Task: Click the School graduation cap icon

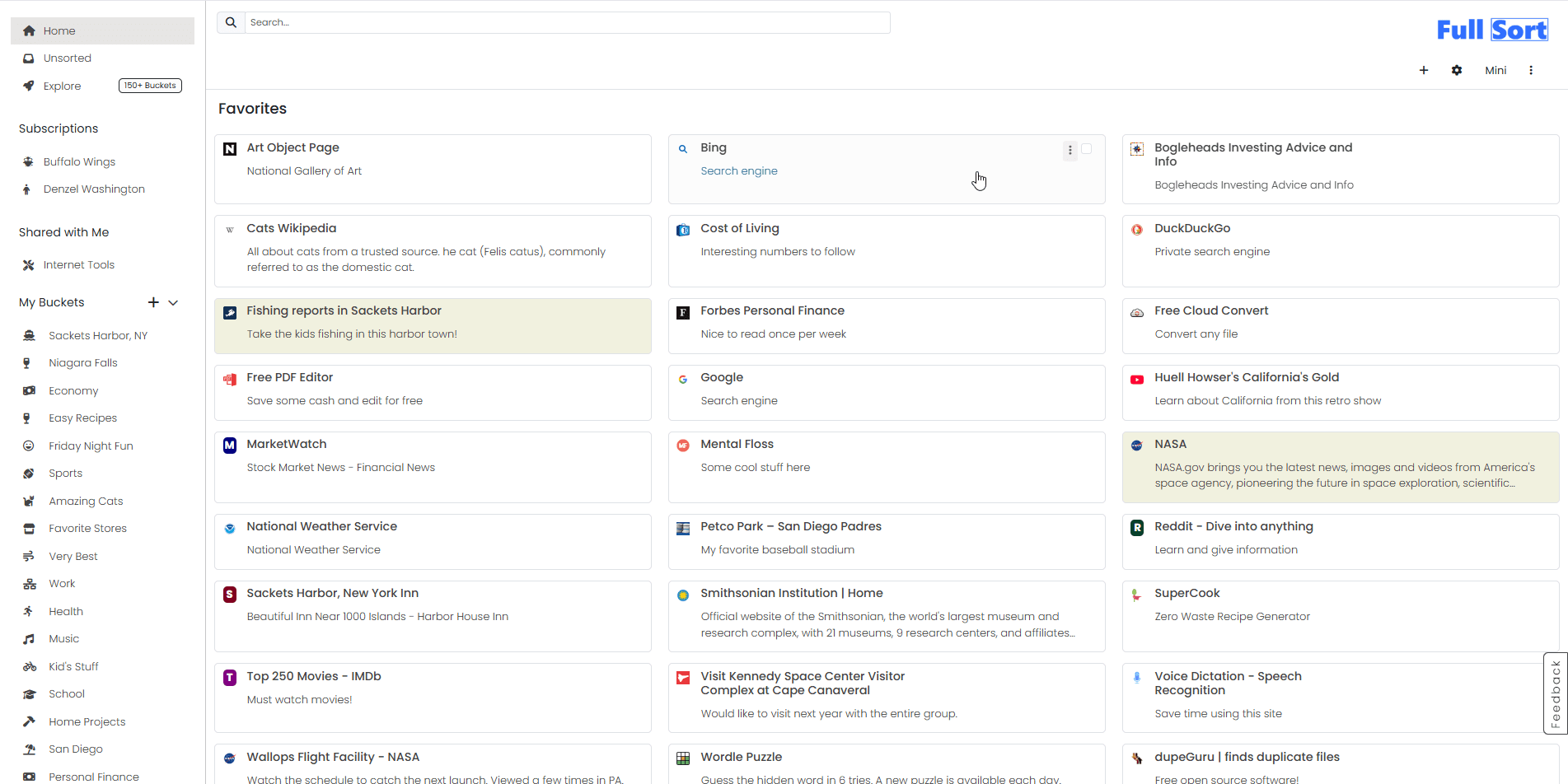Action: [x=29, y=694]
